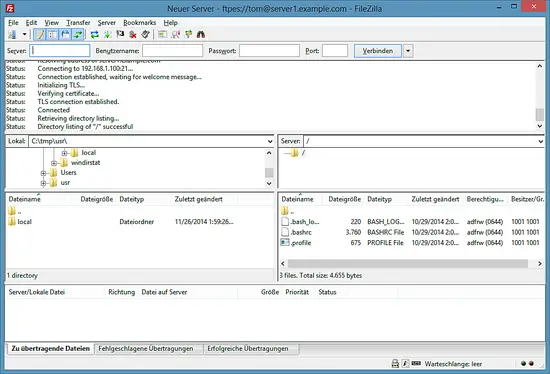Toggle synchronized browsing icon
This screenshot has height=374, width=550.
pos(188,34)
